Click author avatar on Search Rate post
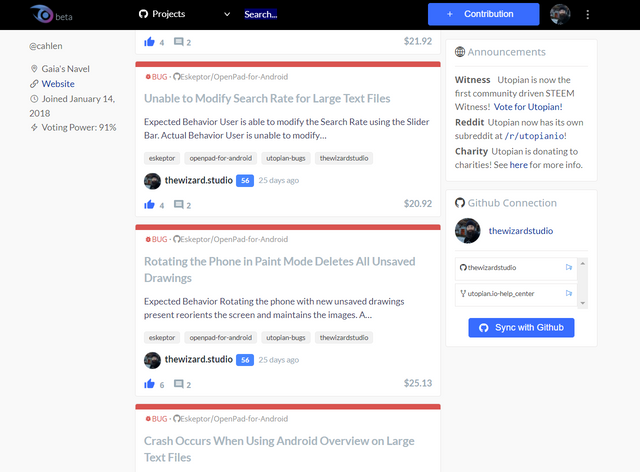Screen dimensions: 640x472 152,181
